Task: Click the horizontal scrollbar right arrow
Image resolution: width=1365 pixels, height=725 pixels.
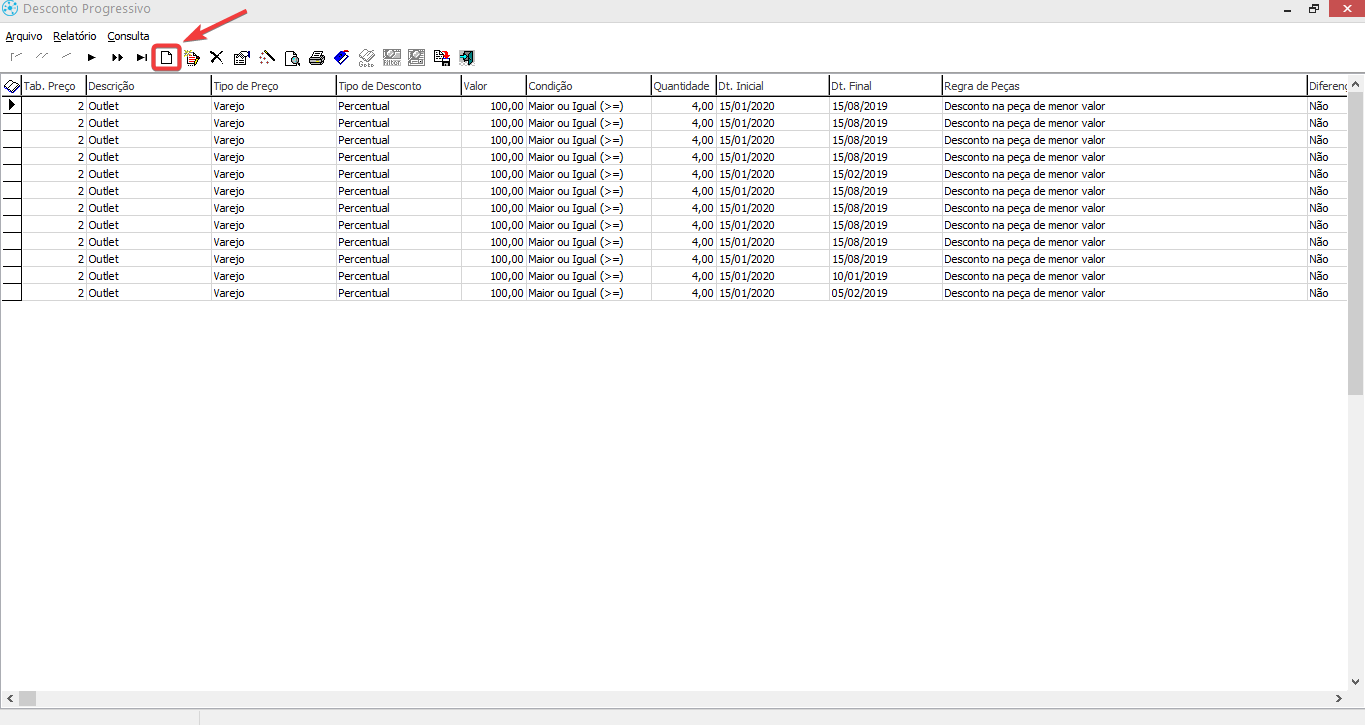Action: tap(1339, 698)
